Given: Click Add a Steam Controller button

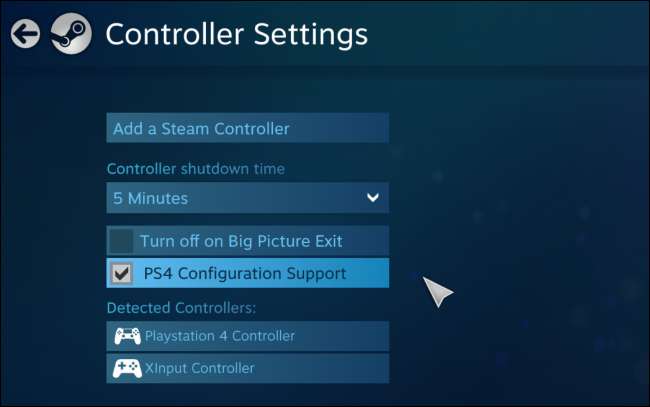Looking at the screenshot, I should [x=247, y=128].
